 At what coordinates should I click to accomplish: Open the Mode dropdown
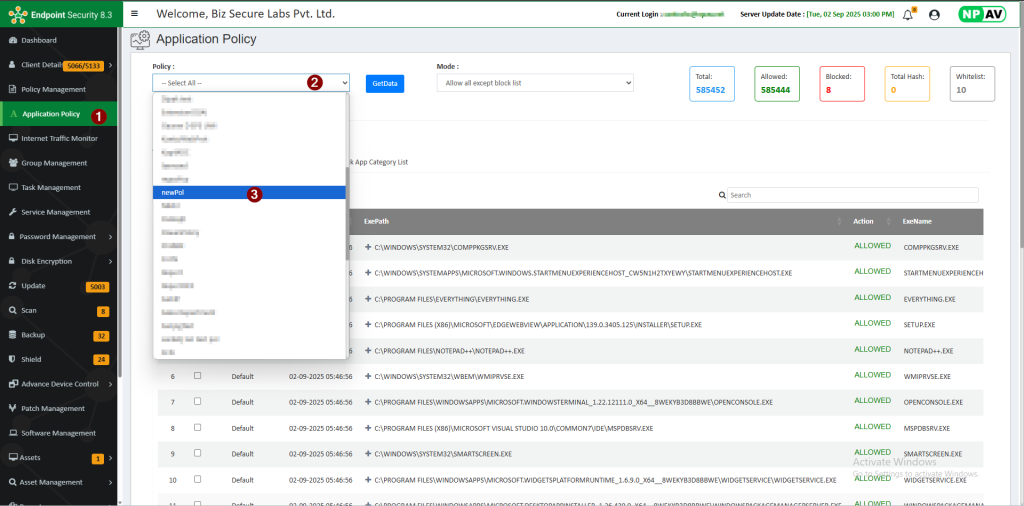[535, 83]
